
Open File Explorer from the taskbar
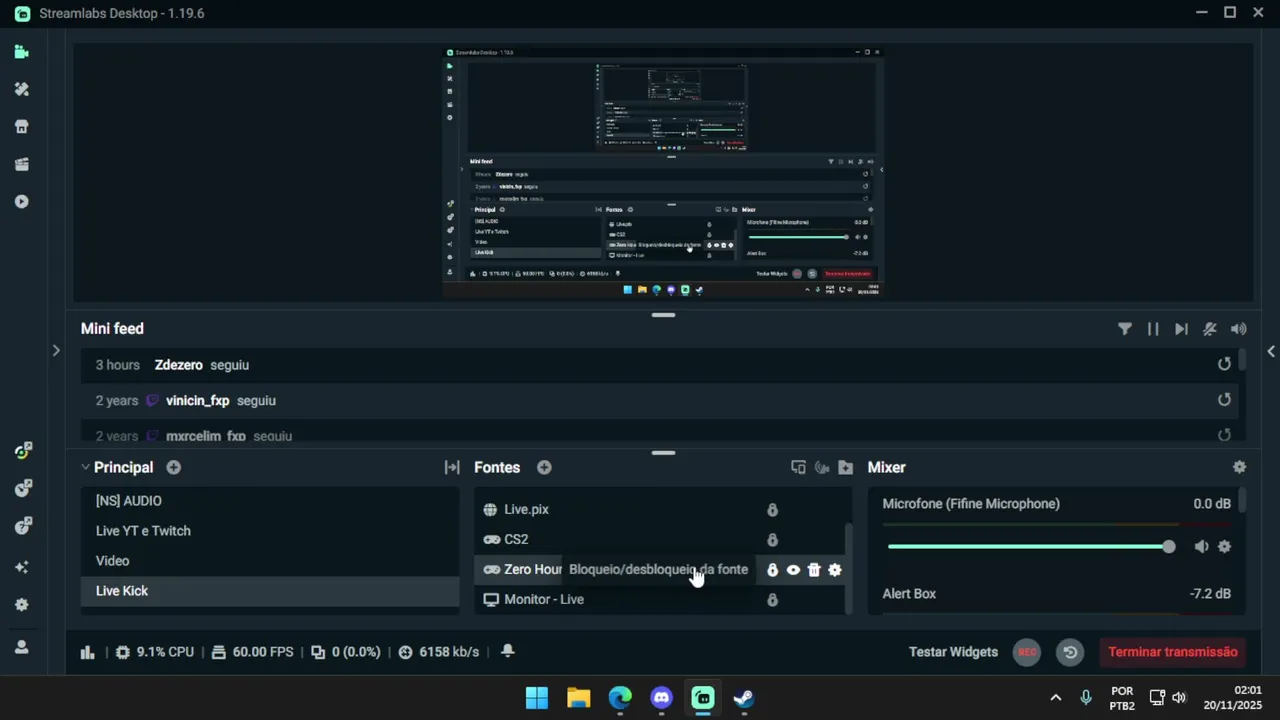coord(579,698)
